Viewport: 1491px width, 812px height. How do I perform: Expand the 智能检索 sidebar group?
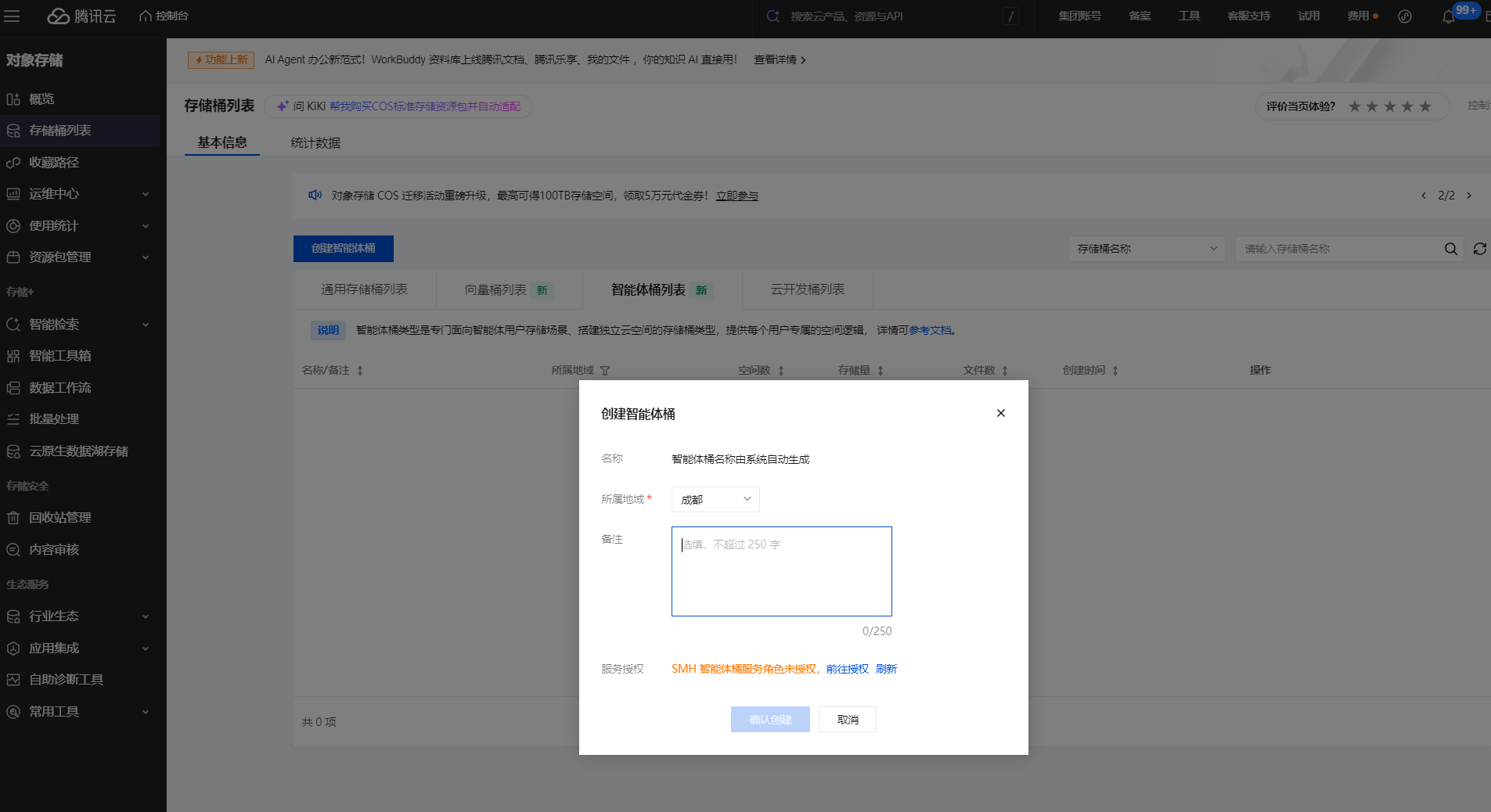[x=146, y=325]
